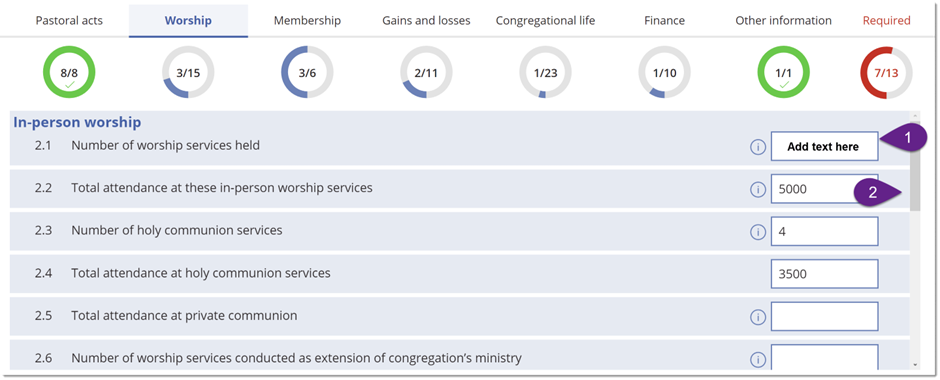Select the Congregational life tab
Image resolution: width=940 pixels, height=380 pixels.
click(546, 20)
